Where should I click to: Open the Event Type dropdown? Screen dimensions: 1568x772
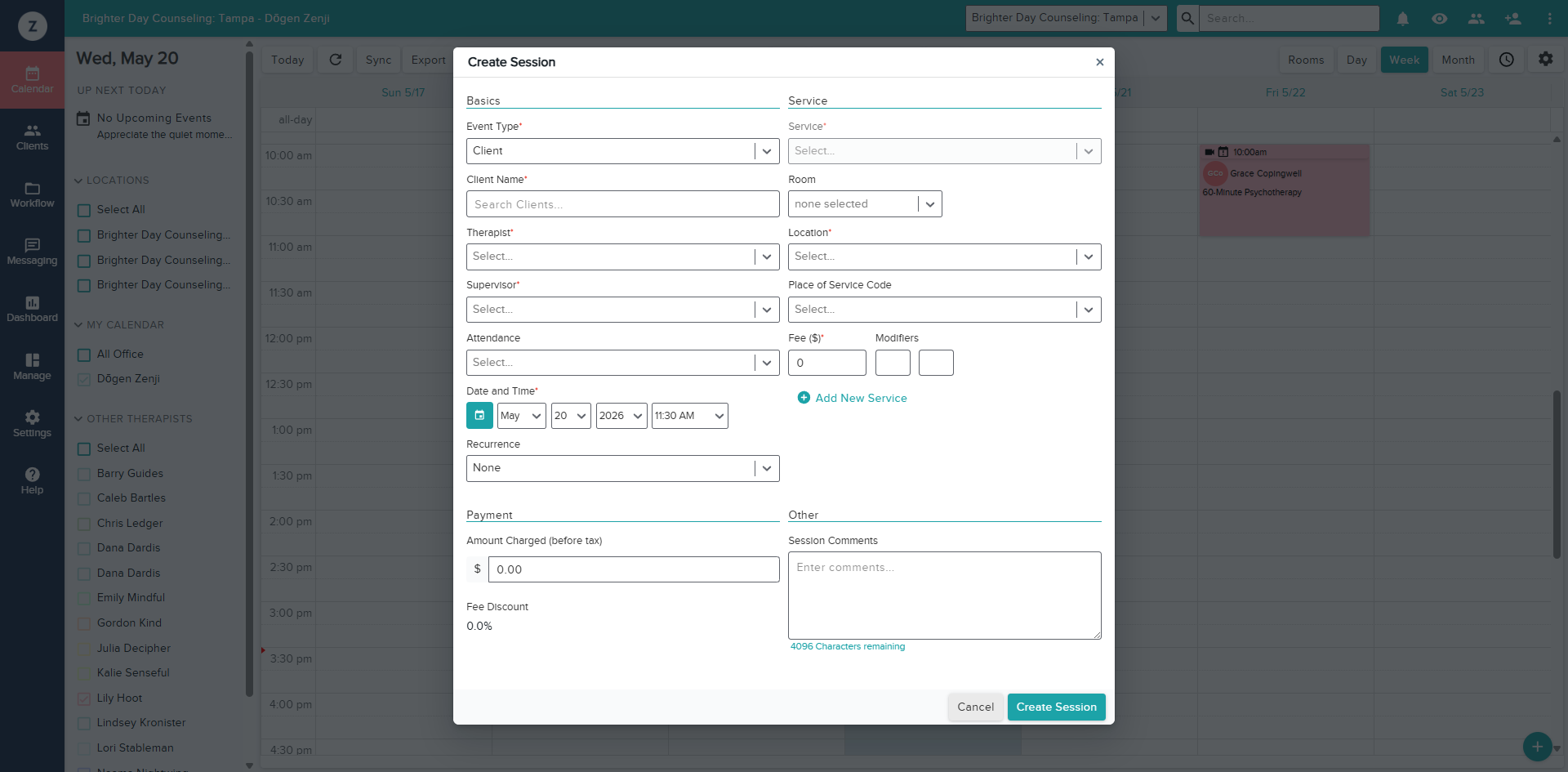pos(622,151)
